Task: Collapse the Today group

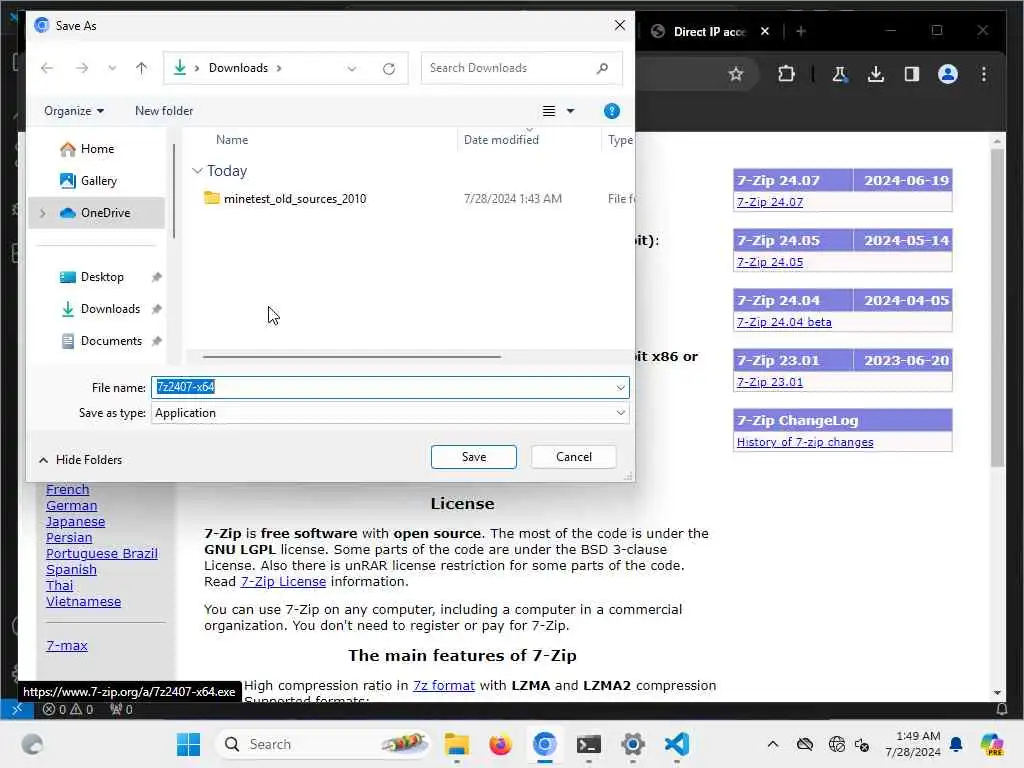Action: point(197,171)
